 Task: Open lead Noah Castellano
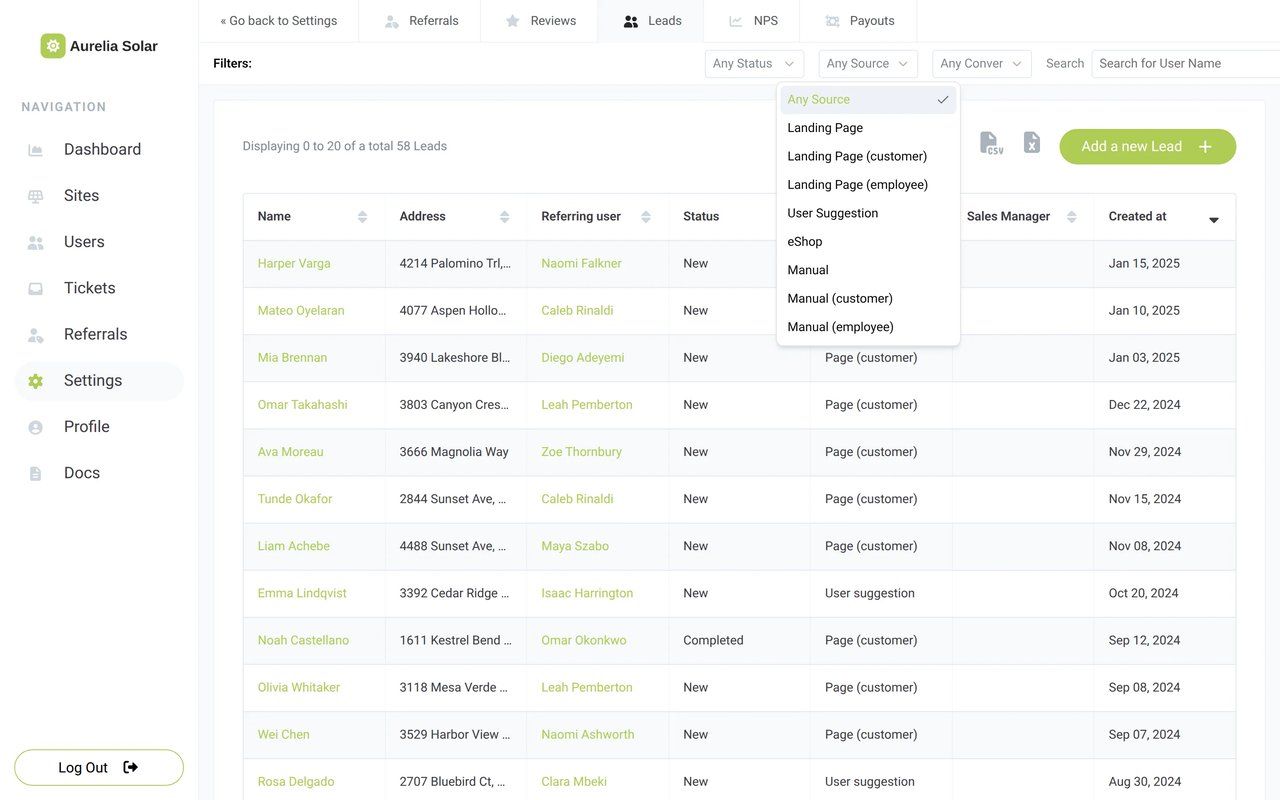coord(303,641)
